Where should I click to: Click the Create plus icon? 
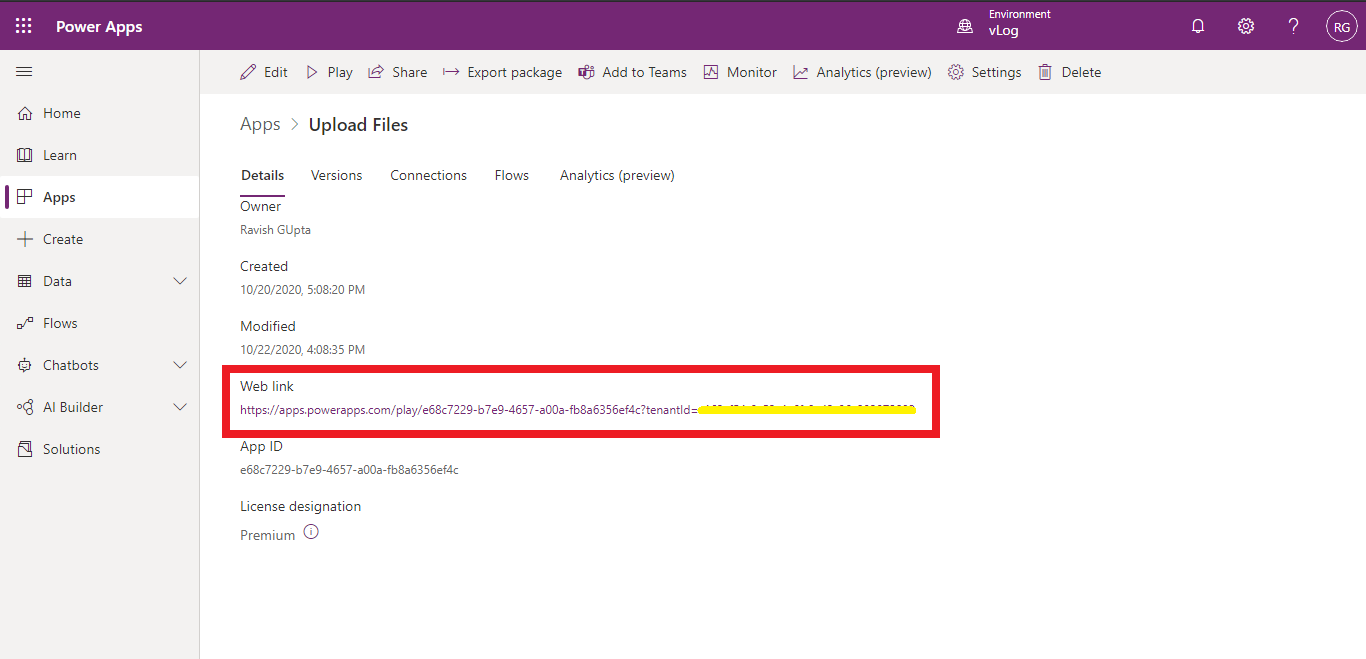(x=25, y=240)
